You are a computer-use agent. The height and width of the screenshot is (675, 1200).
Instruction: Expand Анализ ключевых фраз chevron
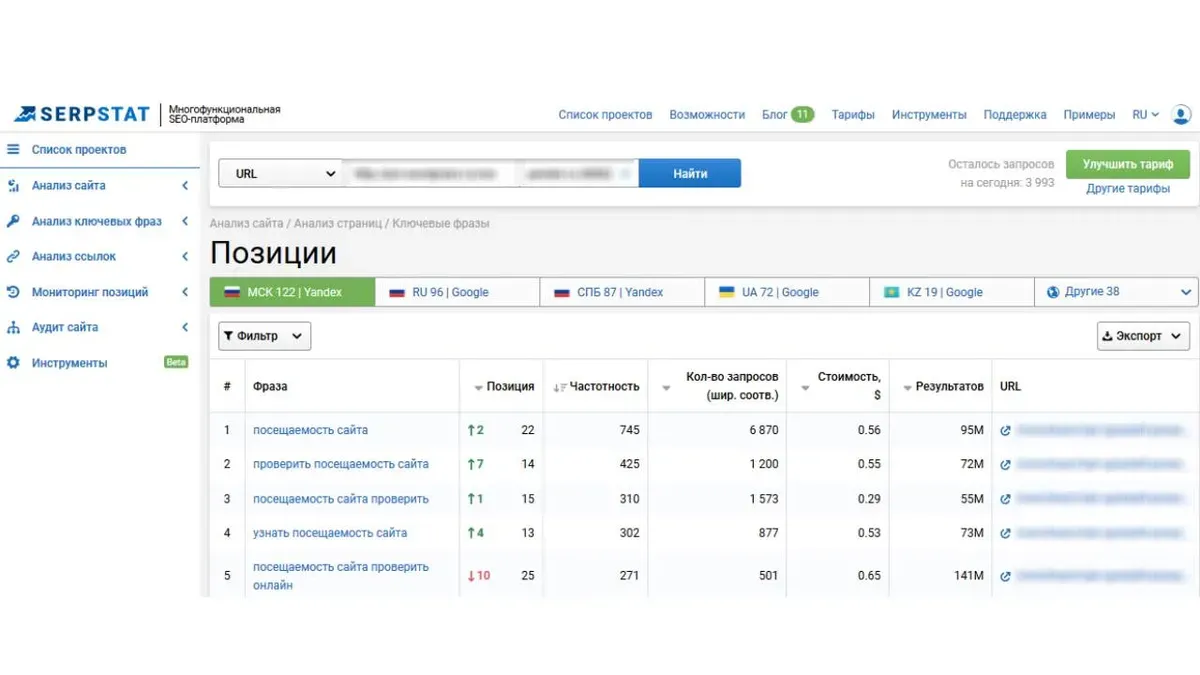[185, 221]
